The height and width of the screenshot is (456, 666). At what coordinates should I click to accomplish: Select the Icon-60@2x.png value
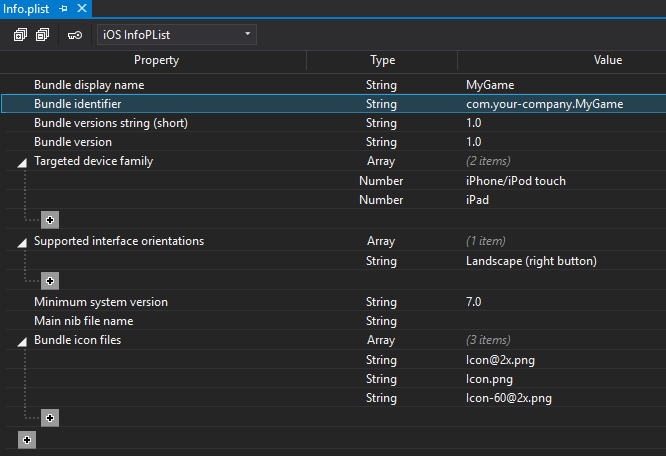point(509,398)
